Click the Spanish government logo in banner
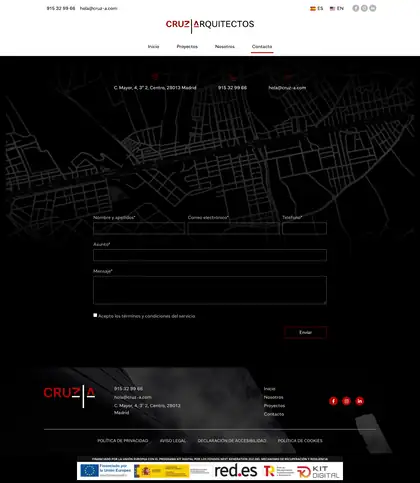The height and width of the screenshot is (483, 420). (162, 471)
